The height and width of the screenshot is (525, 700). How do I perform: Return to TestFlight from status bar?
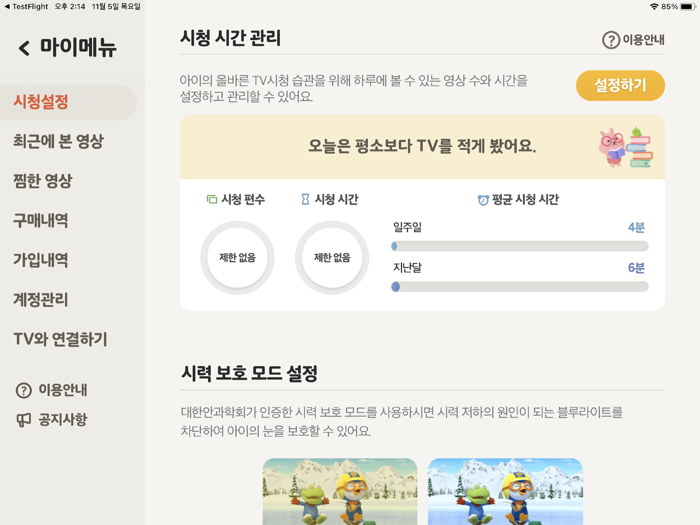click(x=26, y=7)
